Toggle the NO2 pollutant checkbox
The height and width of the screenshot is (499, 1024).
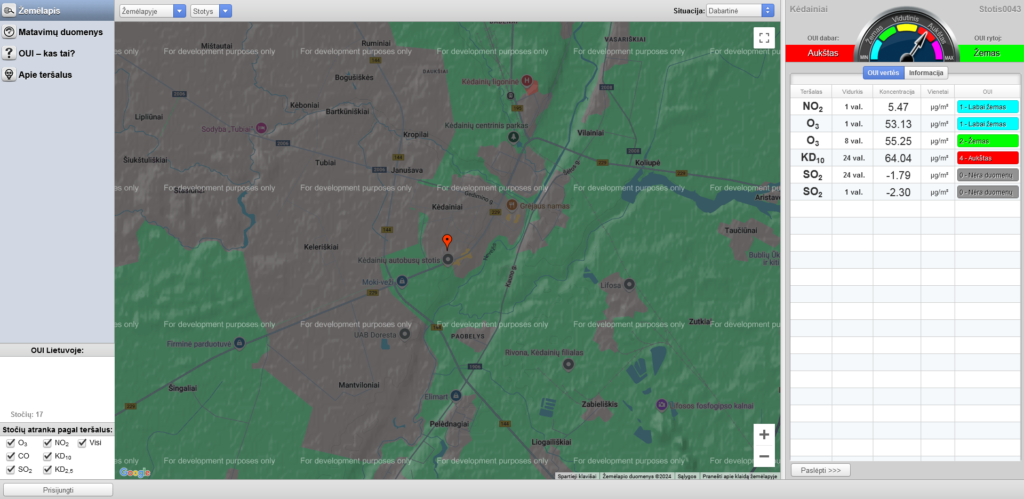click(48, 443)
